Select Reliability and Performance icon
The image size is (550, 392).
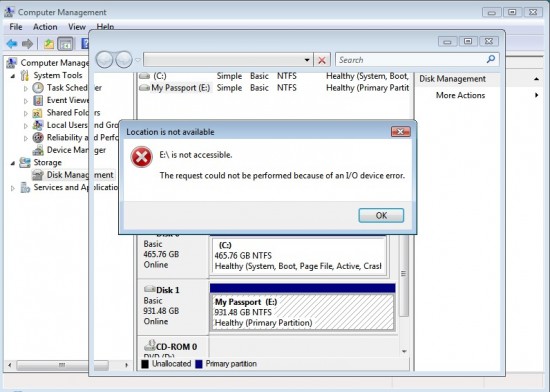38,137
